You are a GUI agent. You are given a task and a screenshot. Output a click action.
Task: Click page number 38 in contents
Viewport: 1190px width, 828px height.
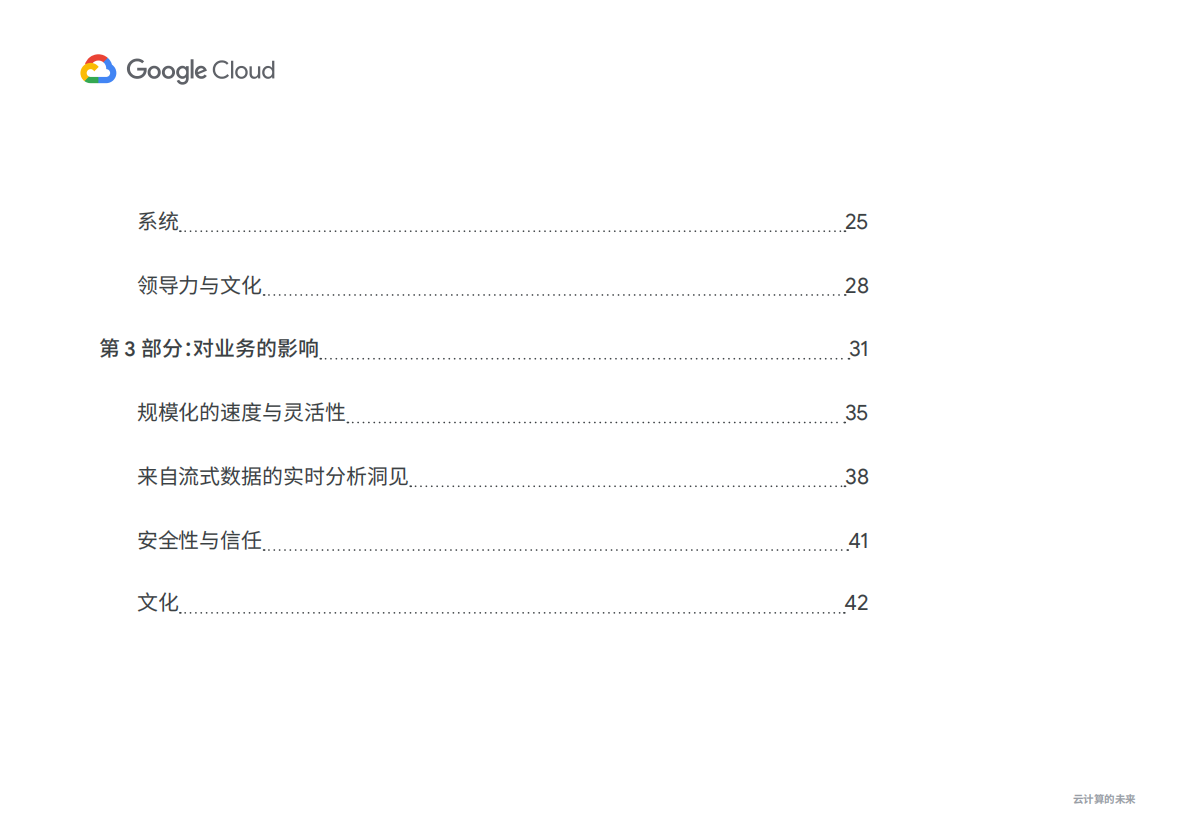[856, 477]
